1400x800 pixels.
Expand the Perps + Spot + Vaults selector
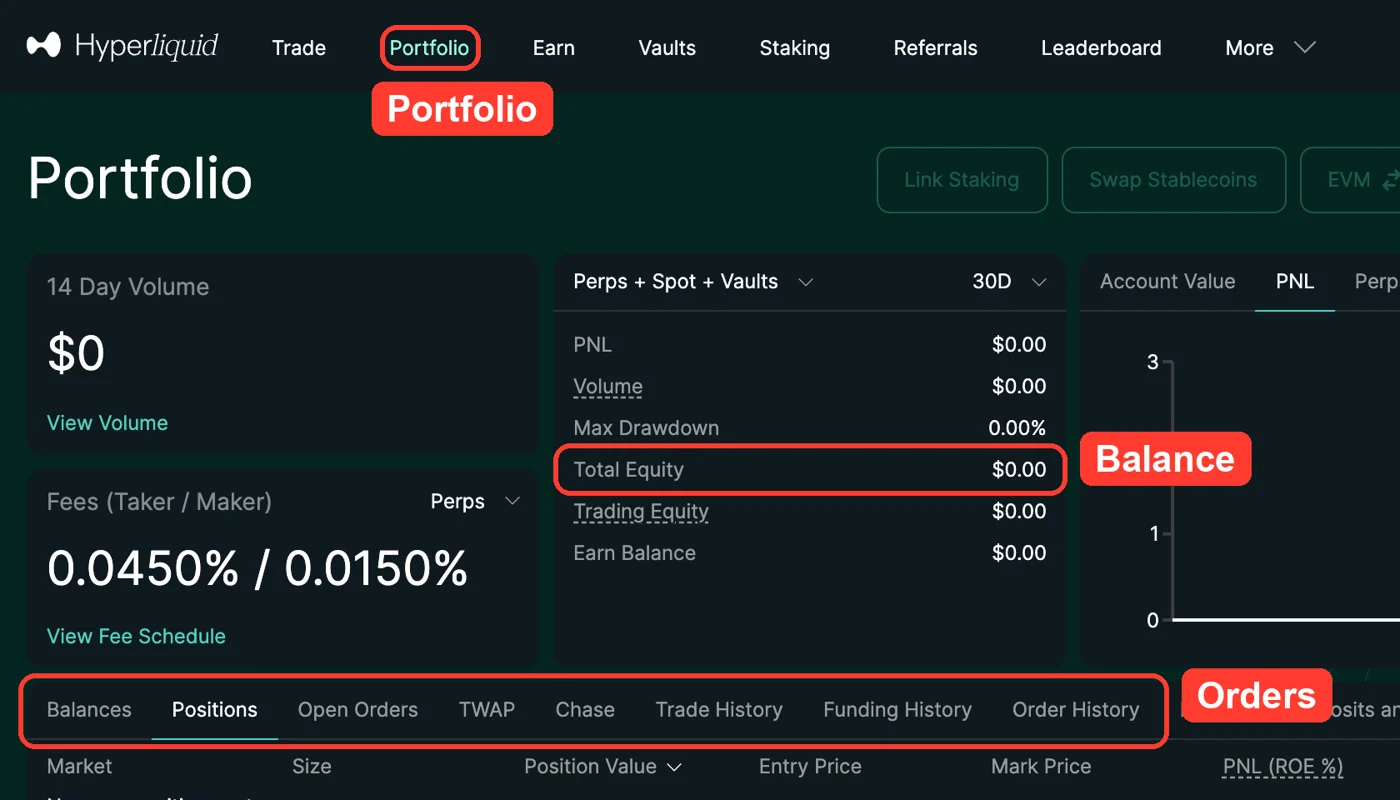tap(693, 282)
